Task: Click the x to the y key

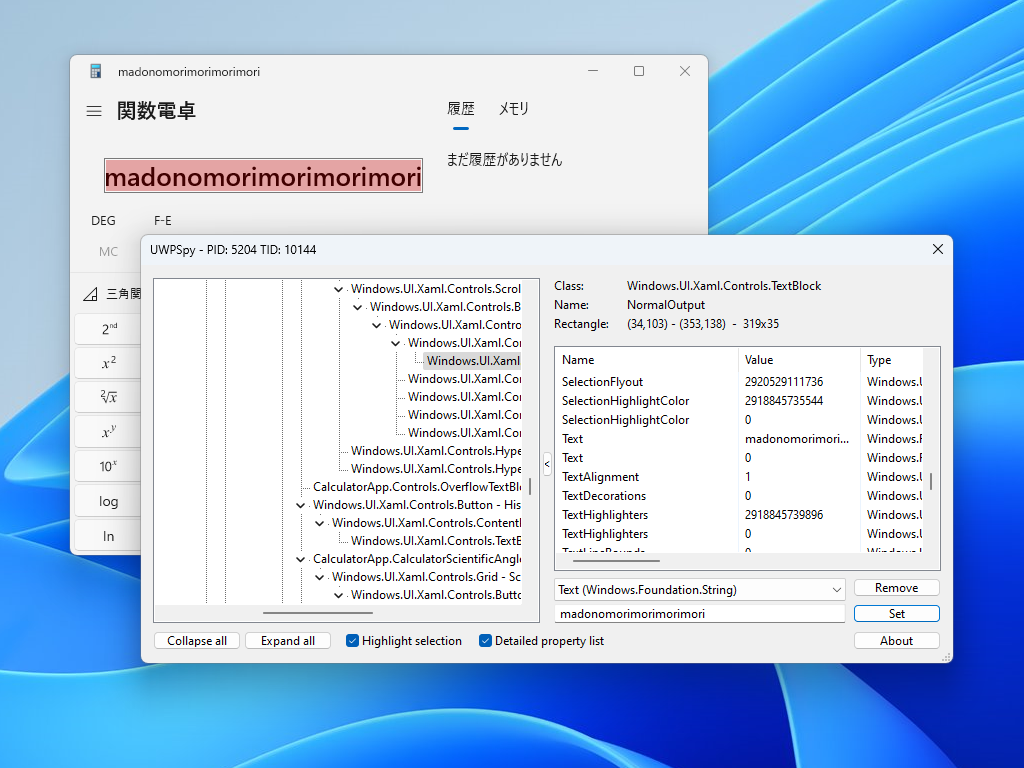Action: pyautogui.click(x=108, y=432)
